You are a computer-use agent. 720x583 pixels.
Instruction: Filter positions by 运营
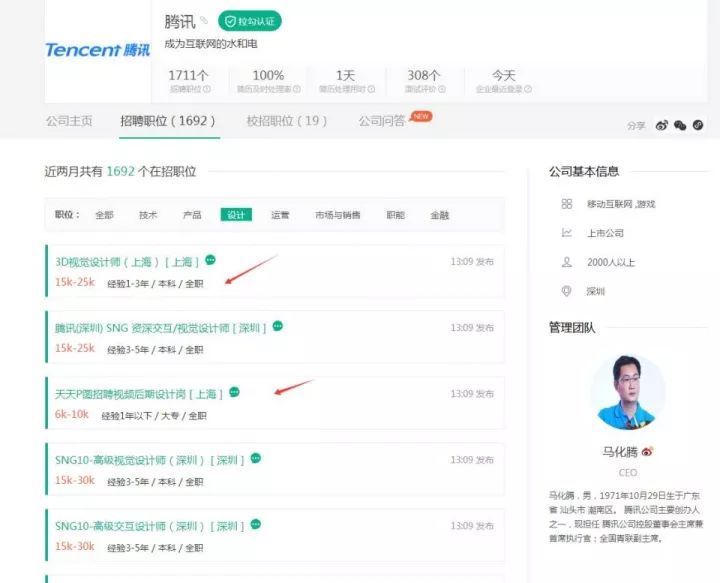(x=280, y=215)
